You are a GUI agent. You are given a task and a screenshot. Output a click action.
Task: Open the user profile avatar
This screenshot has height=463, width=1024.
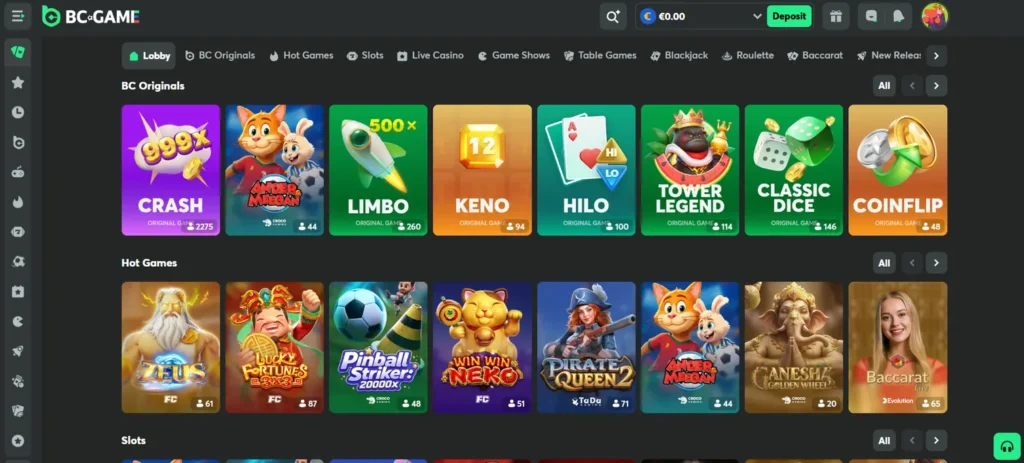pos(935,16)
